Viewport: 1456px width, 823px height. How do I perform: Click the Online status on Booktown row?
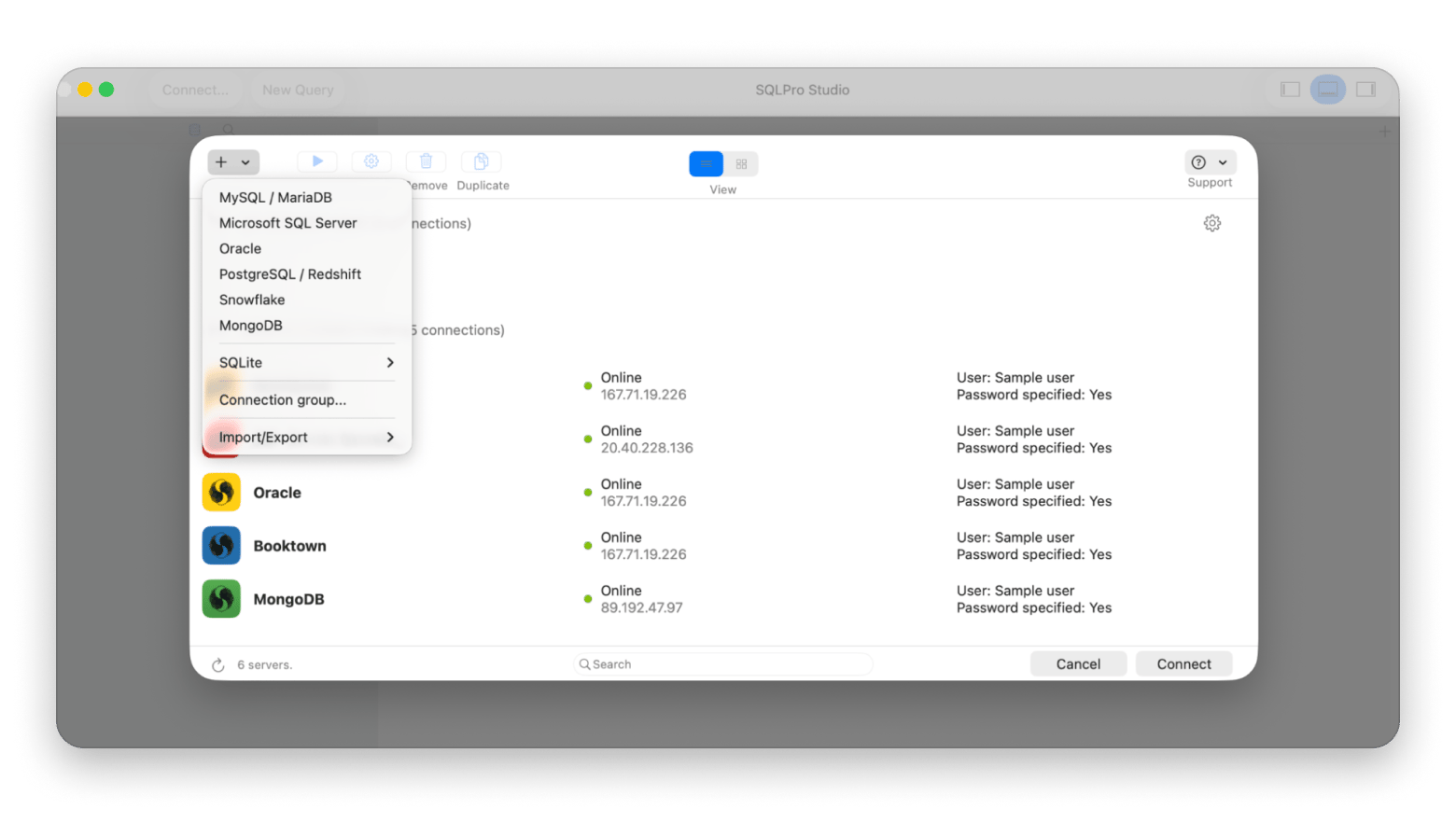pyautogui.click(x=621, y=537)
